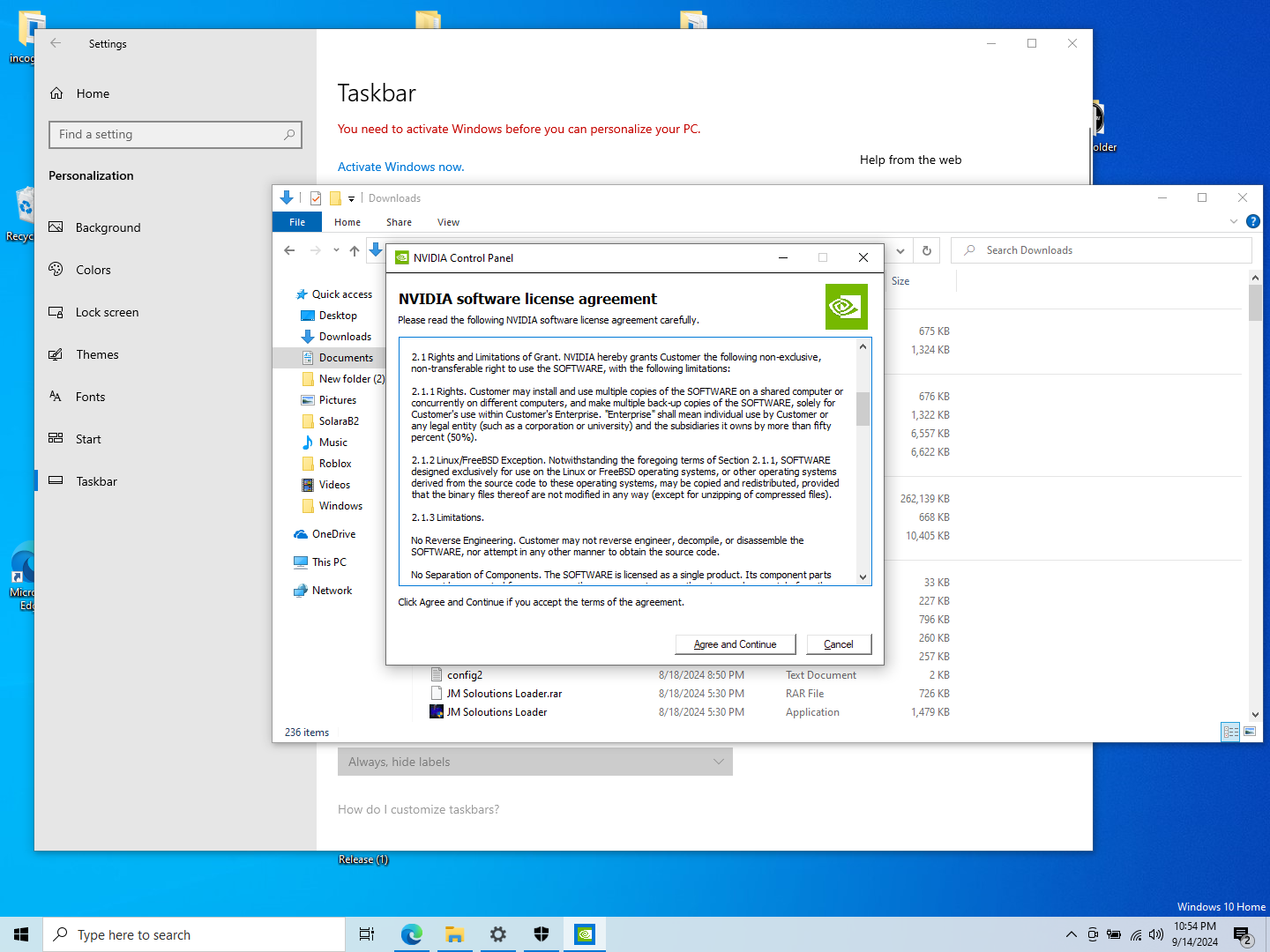
Task: Click quick access toolbar new folder icon
Action: 335,198
